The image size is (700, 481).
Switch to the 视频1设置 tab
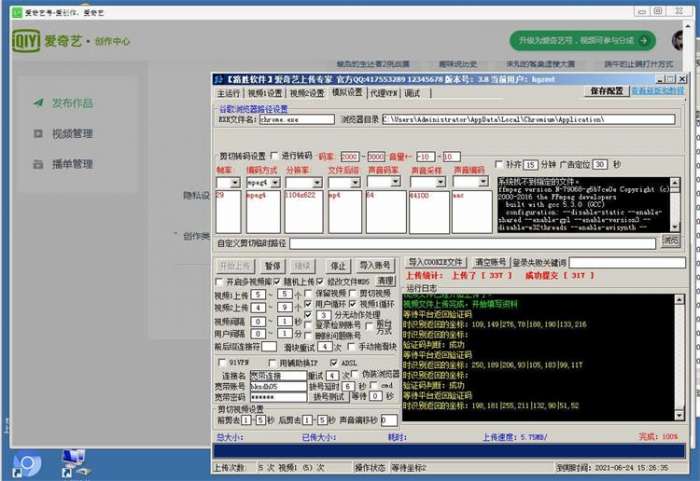click(x=265, y=93)
